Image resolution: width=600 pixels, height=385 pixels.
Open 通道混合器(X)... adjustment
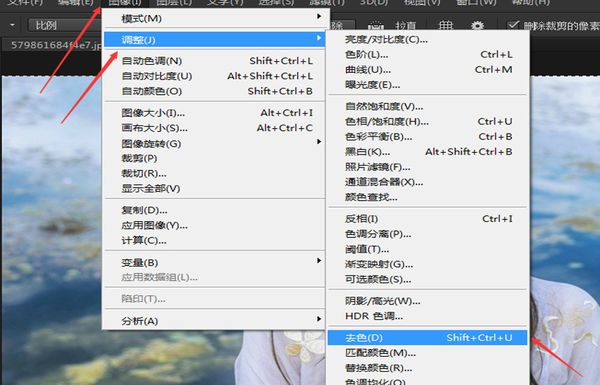(x=428, y=182)
